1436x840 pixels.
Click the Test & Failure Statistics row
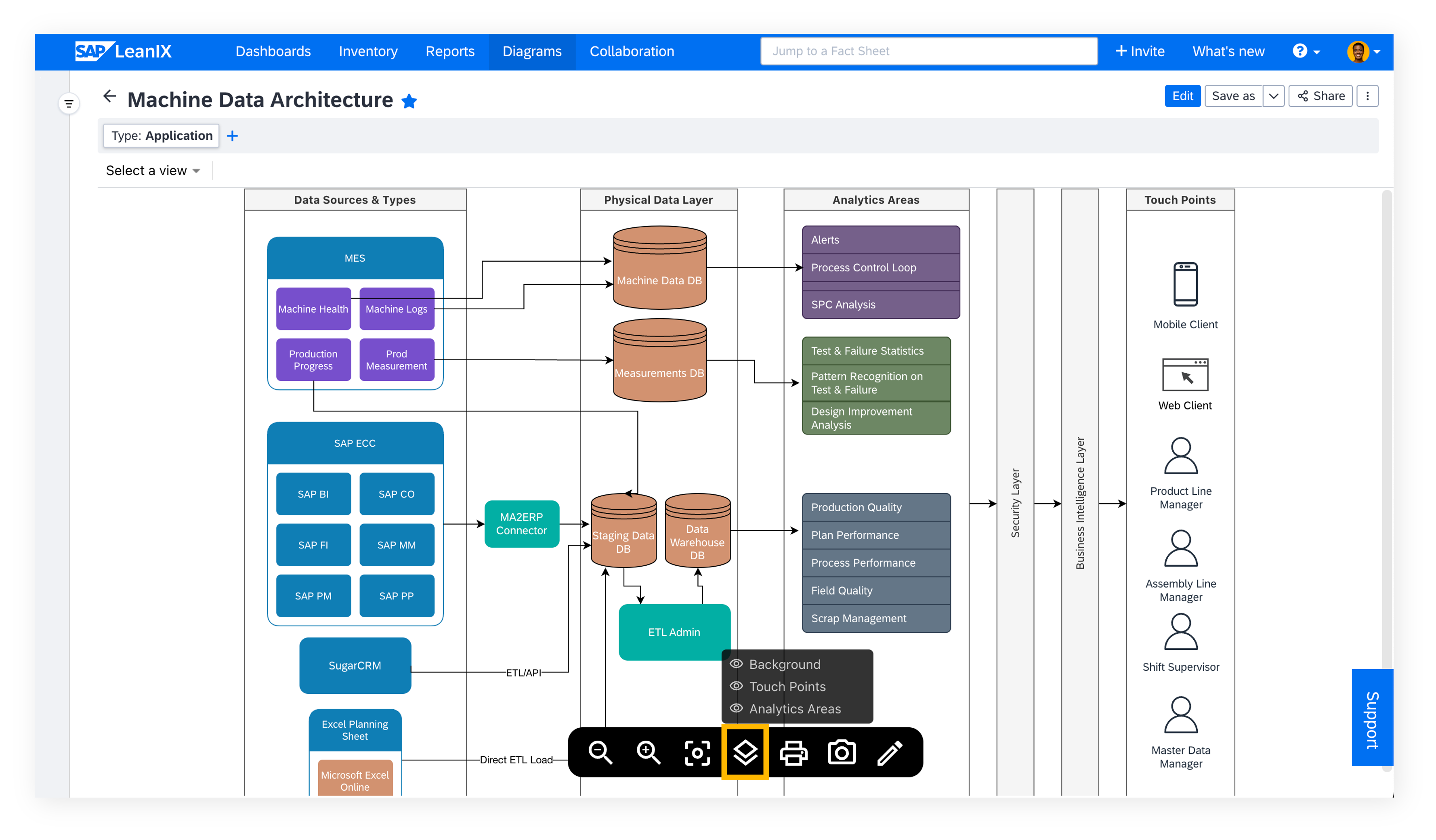(x=876, y=351)
